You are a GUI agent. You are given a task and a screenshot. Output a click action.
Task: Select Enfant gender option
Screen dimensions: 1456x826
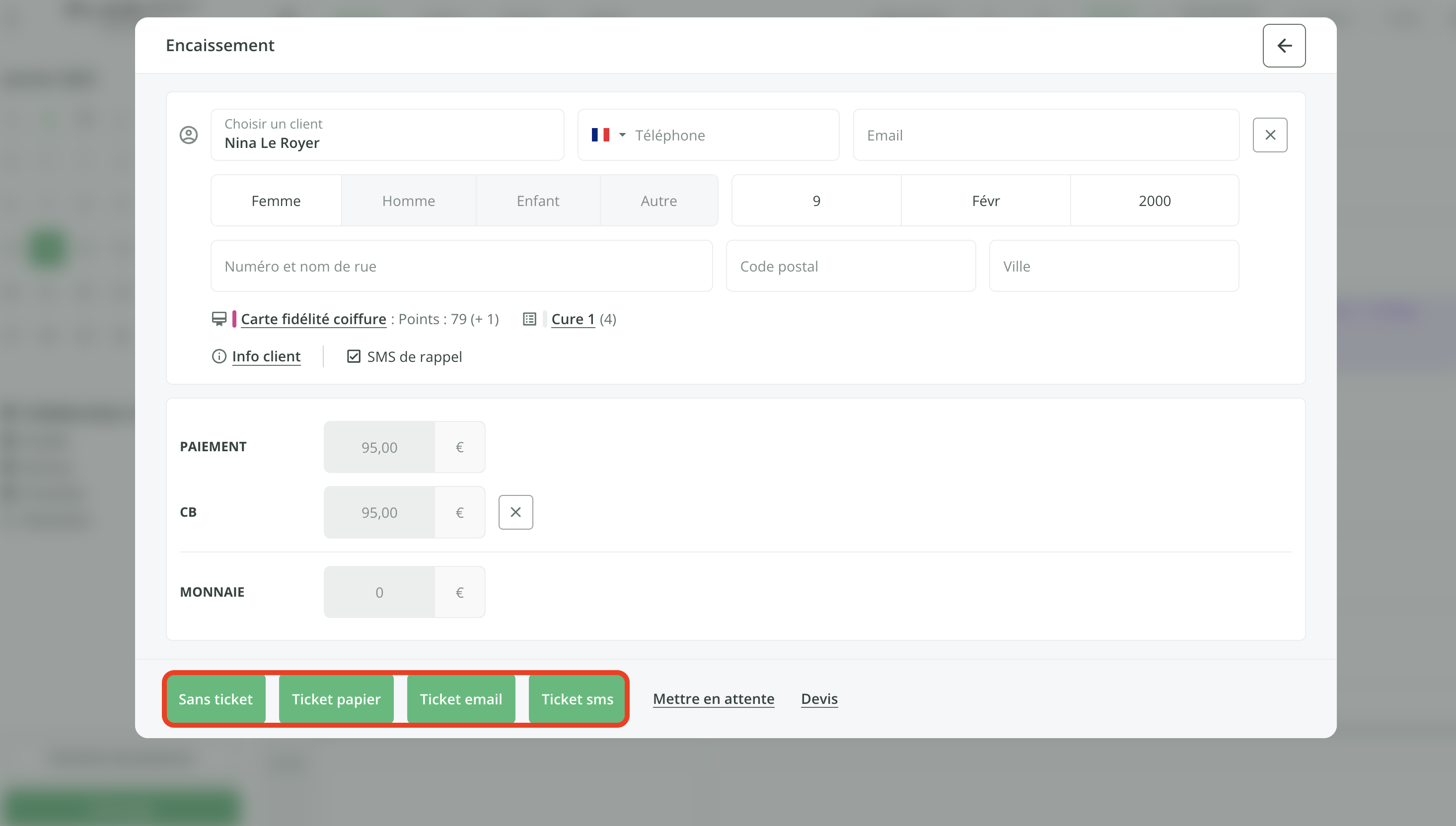(538, 201)
